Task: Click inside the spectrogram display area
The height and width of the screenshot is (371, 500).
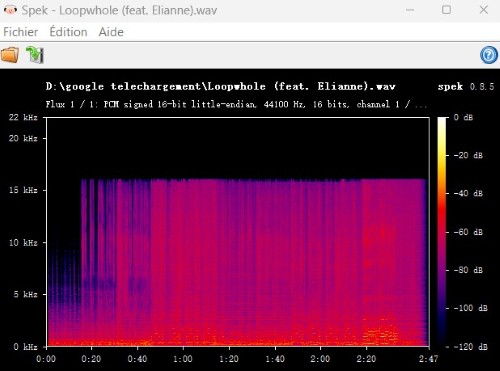Action: tap(238, 232)
